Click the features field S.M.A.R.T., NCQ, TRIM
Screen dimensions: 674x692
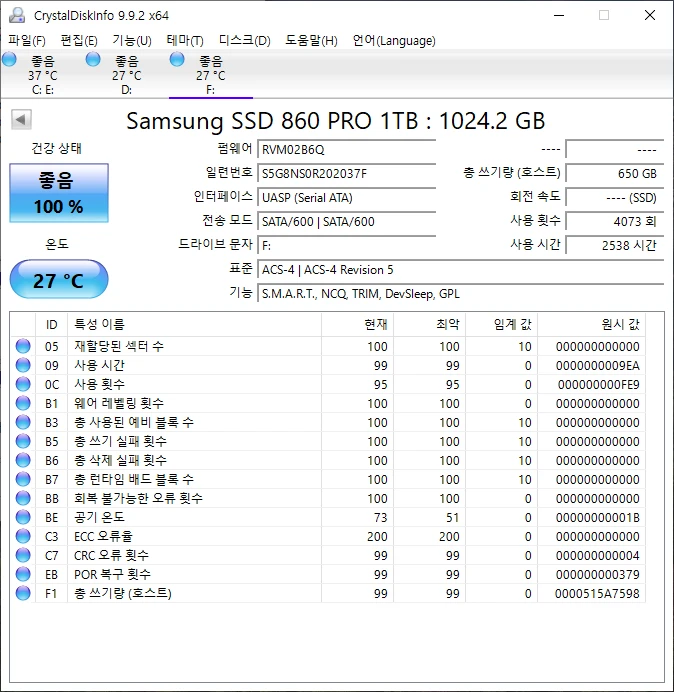point(460,293)
